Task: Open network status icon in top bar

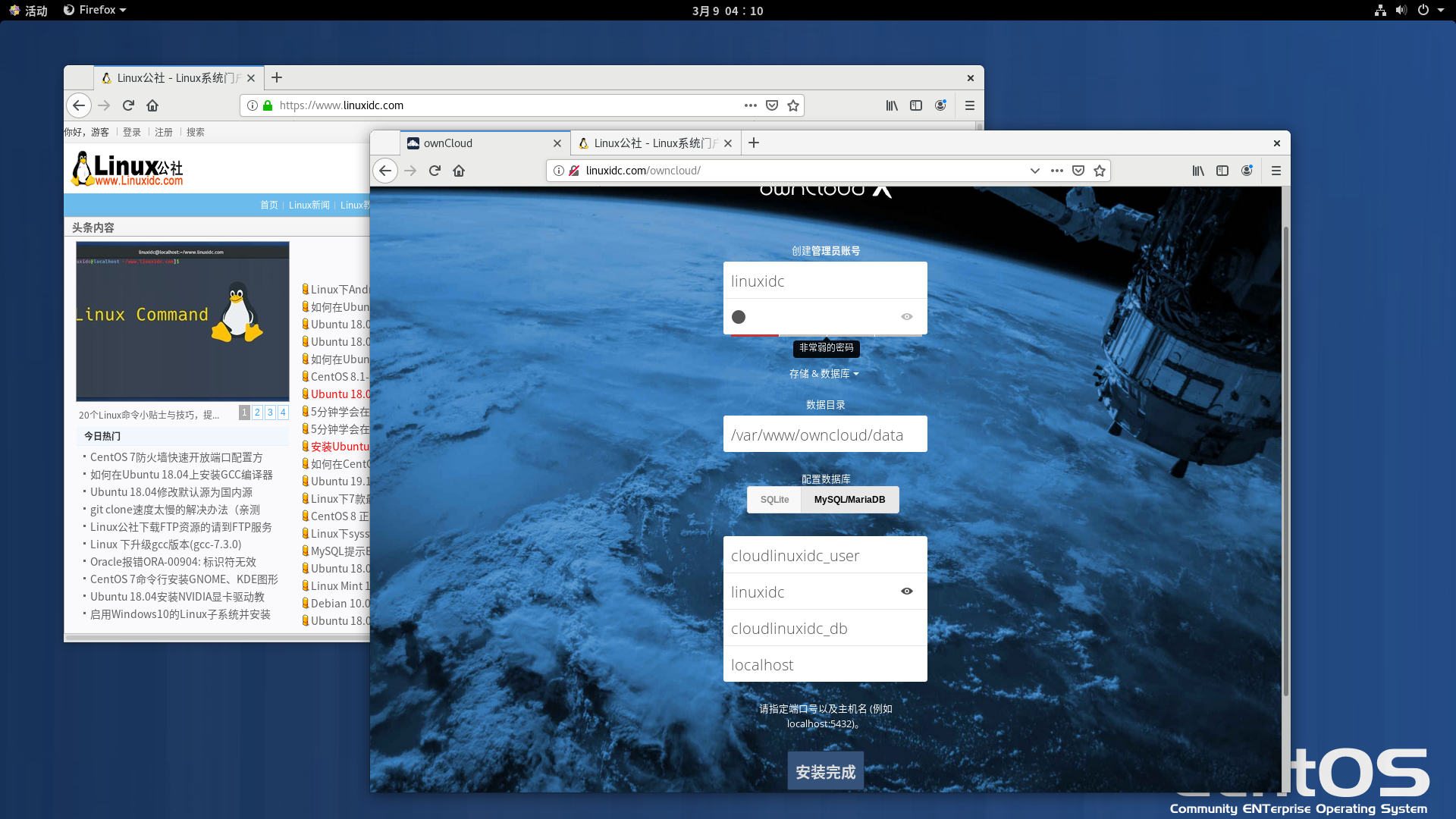Action: click(1380, 11)
